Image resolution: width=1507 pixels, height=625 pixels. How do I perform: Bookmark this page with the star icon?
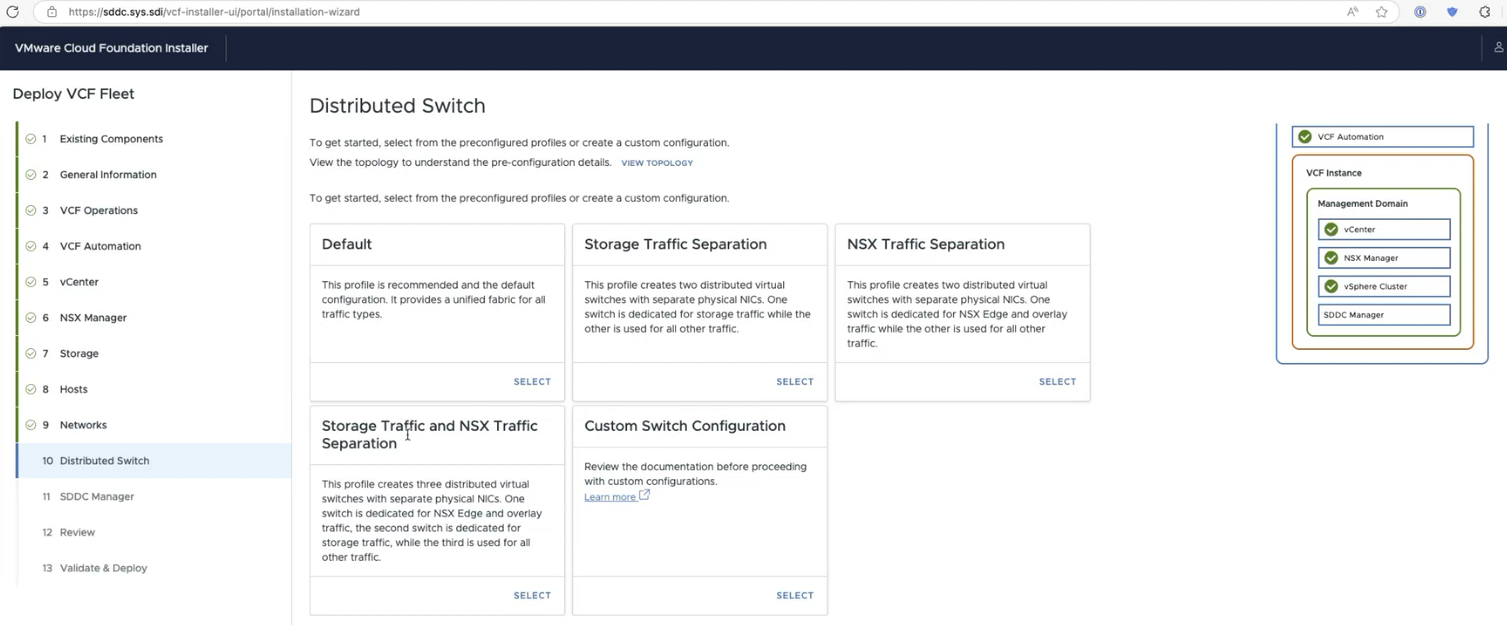point(1381,12)
